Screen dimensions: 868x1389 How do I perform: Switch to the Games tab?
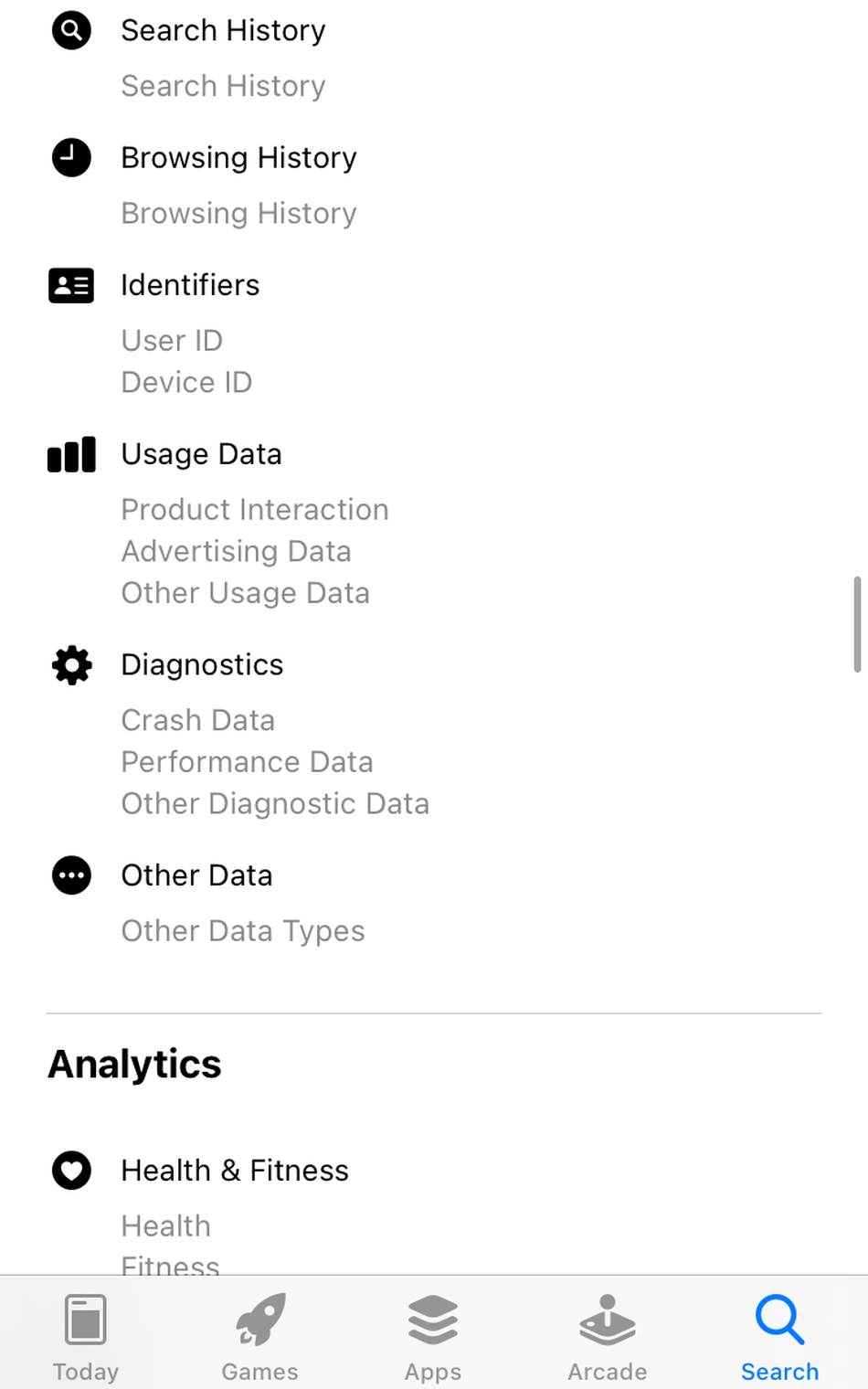click(259, 1336)
